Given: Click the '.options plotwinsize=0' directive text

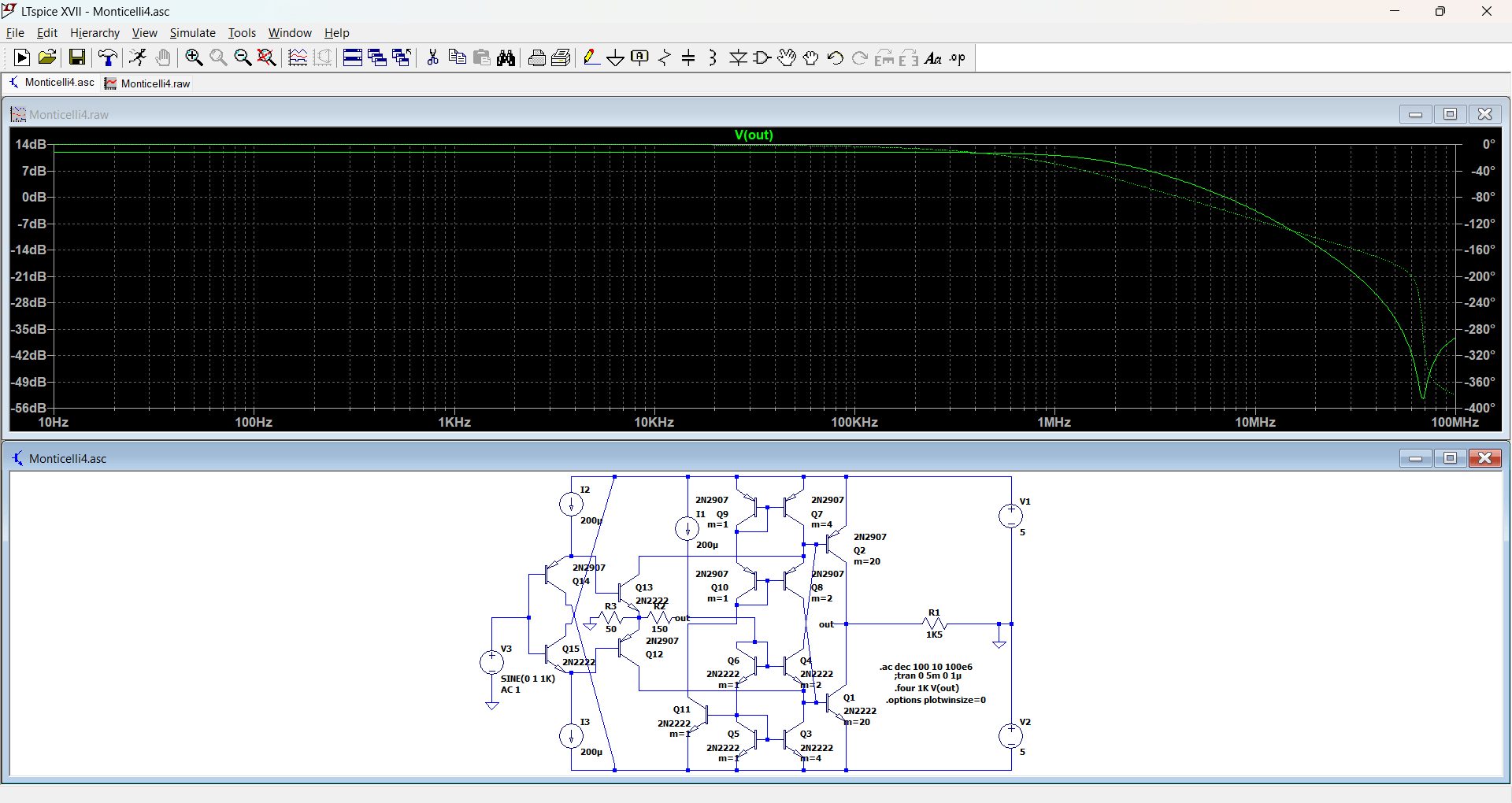Looking at the screenshot, I should [936, 700].
